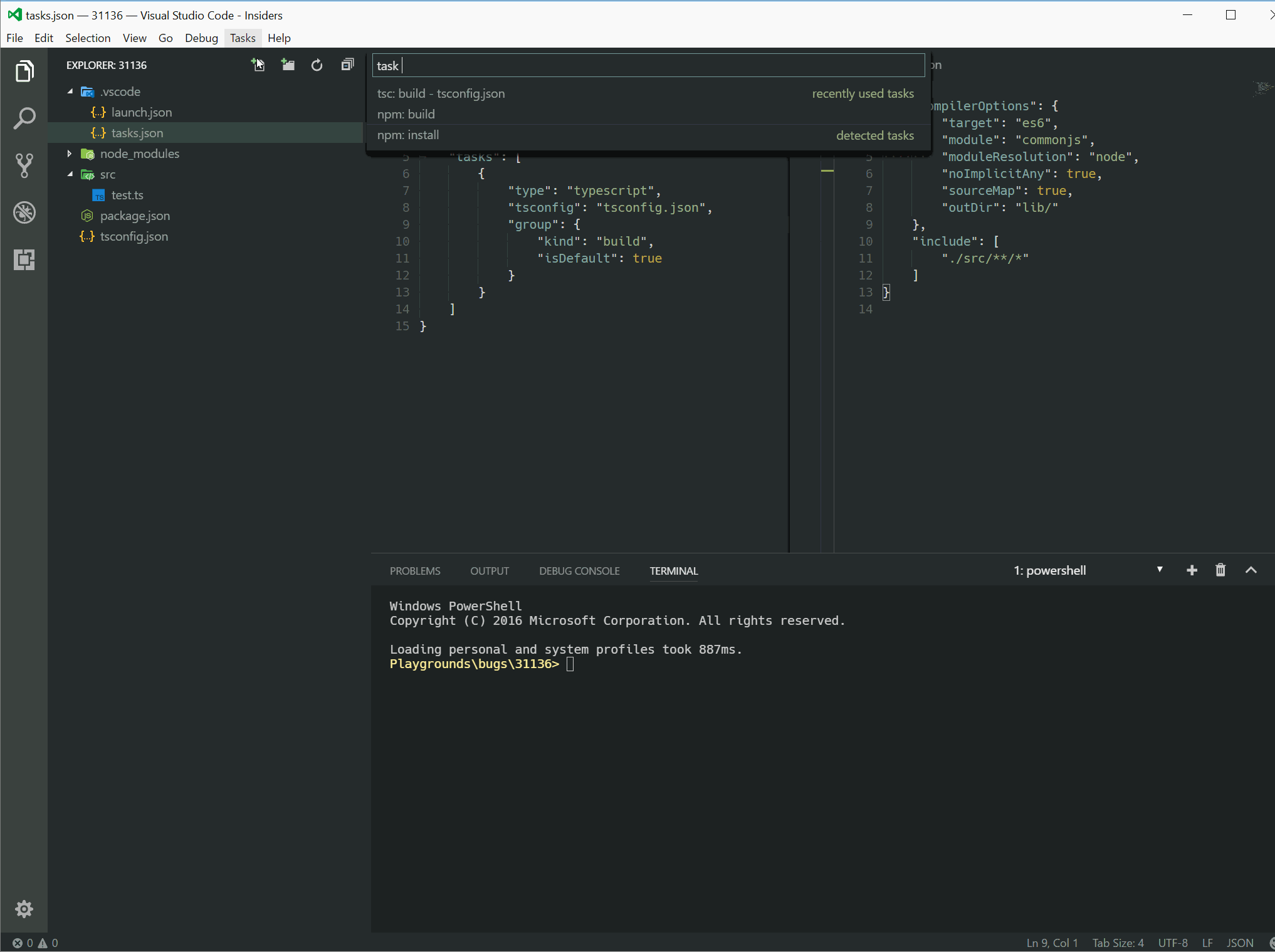Click Ln 9, Col 1 in status bar
This screenshot has width=1275, height=952.
click(1052, 943)
